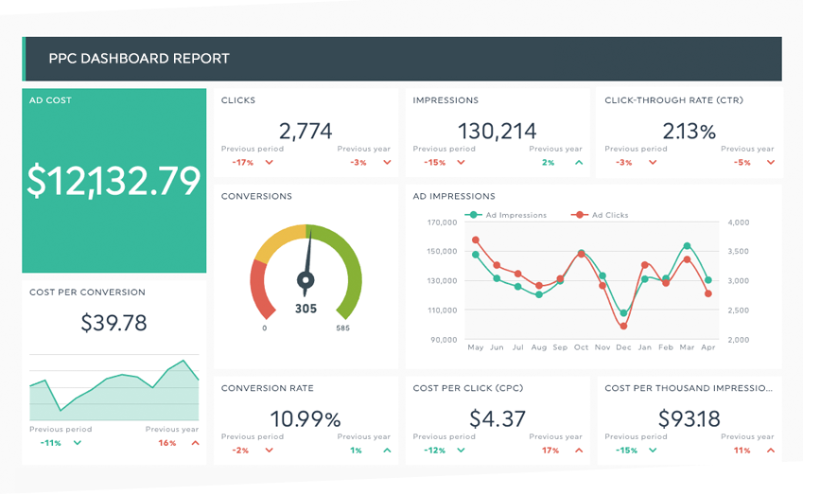The image size is (813, 500).
Task: Open the Ad Cost $12,132.79 tile
Action: tap(114, 180)
